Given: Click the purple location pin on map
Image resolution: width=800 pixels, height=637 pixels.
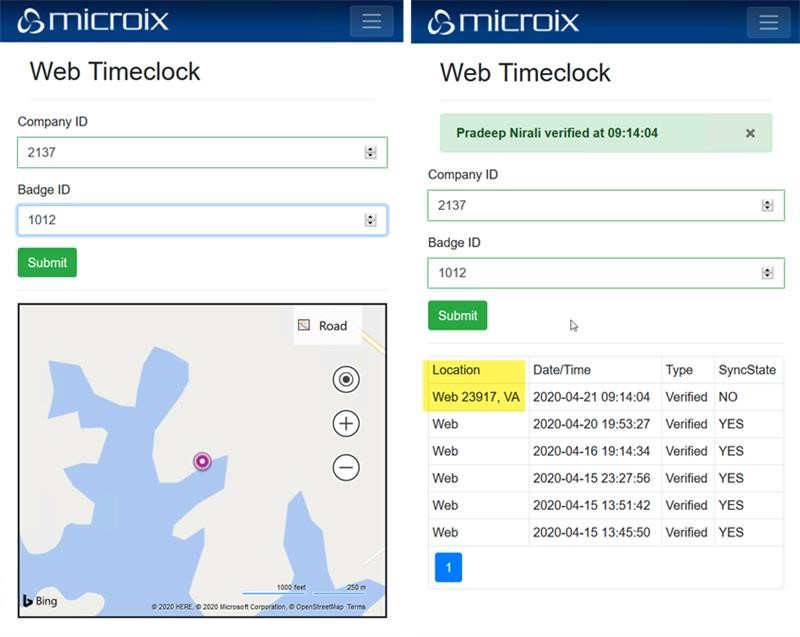Looking at the screenshot, I should [203, 461].
